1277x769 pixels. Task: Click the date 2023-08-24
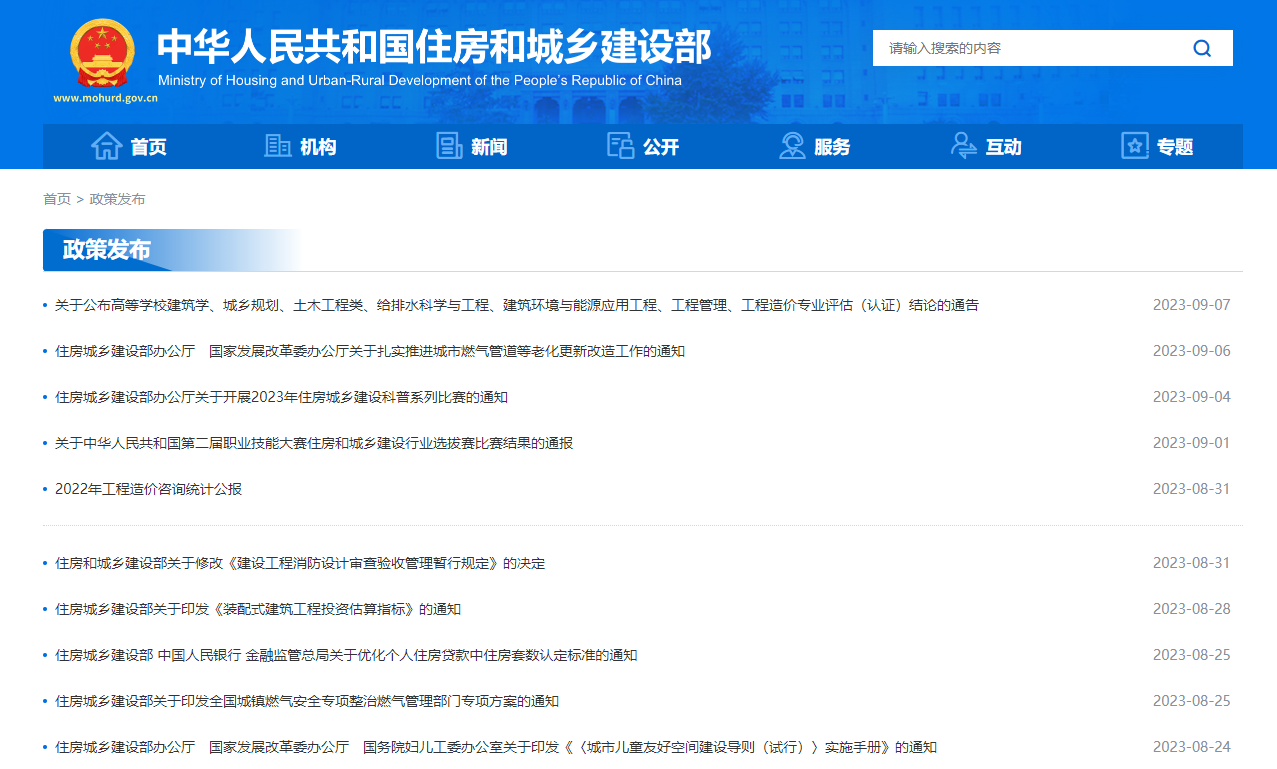(x=1191, y=747)
